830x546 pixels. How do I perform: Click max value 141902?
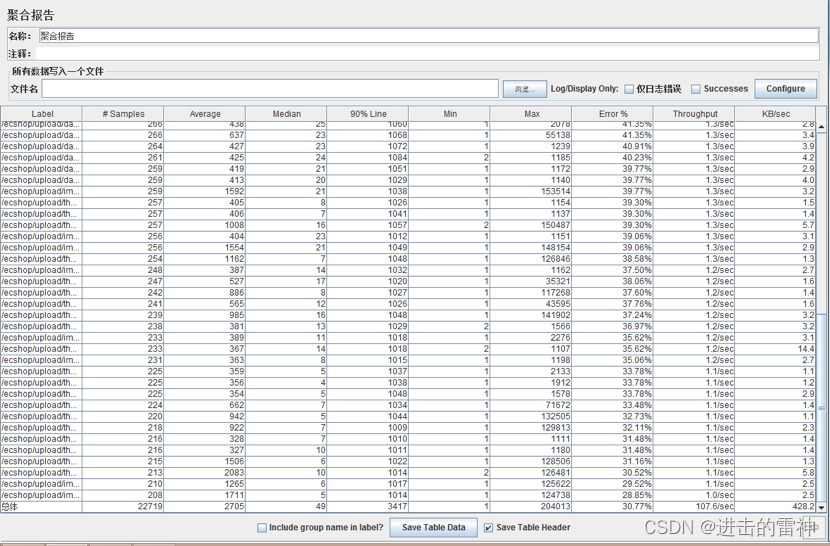555,315
